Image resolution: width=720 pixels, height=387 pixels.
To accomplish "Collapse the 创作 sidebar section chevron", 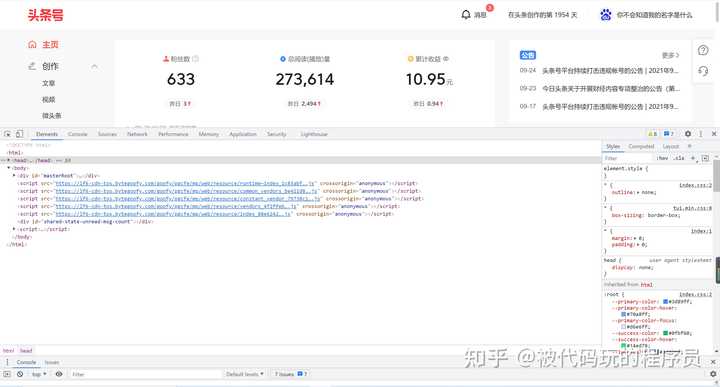I will [94, 67].
